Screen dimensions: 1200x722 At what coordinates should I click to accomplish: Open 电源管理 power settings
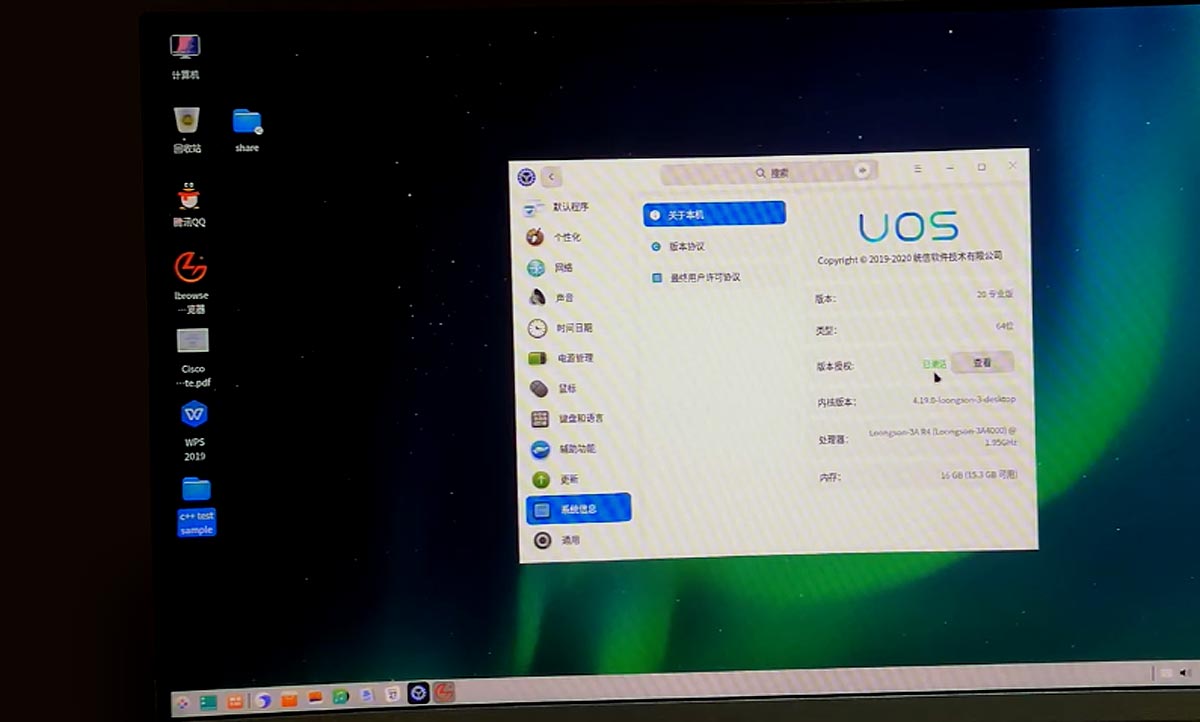tap(577, 358)
